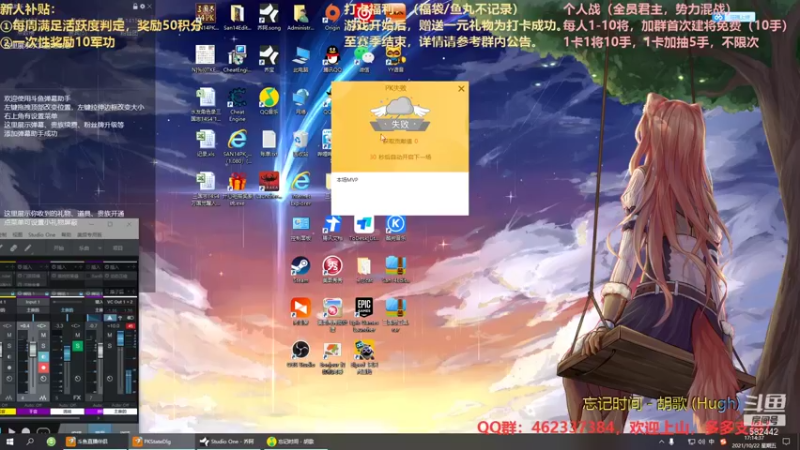Open the 视图 menu in Studio One
800x450 pixels.
coord(18,235)
